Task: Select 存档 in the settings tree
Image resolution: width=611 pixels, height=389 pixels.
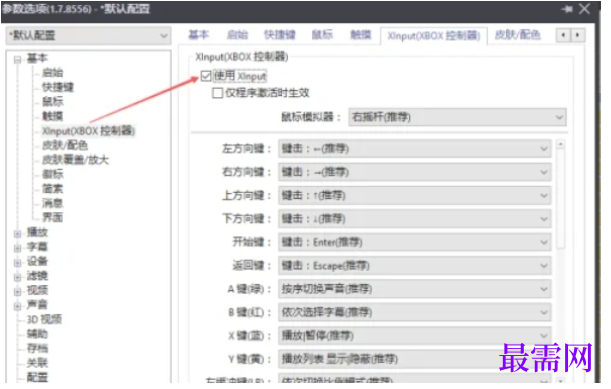Action: coord(37,348)
